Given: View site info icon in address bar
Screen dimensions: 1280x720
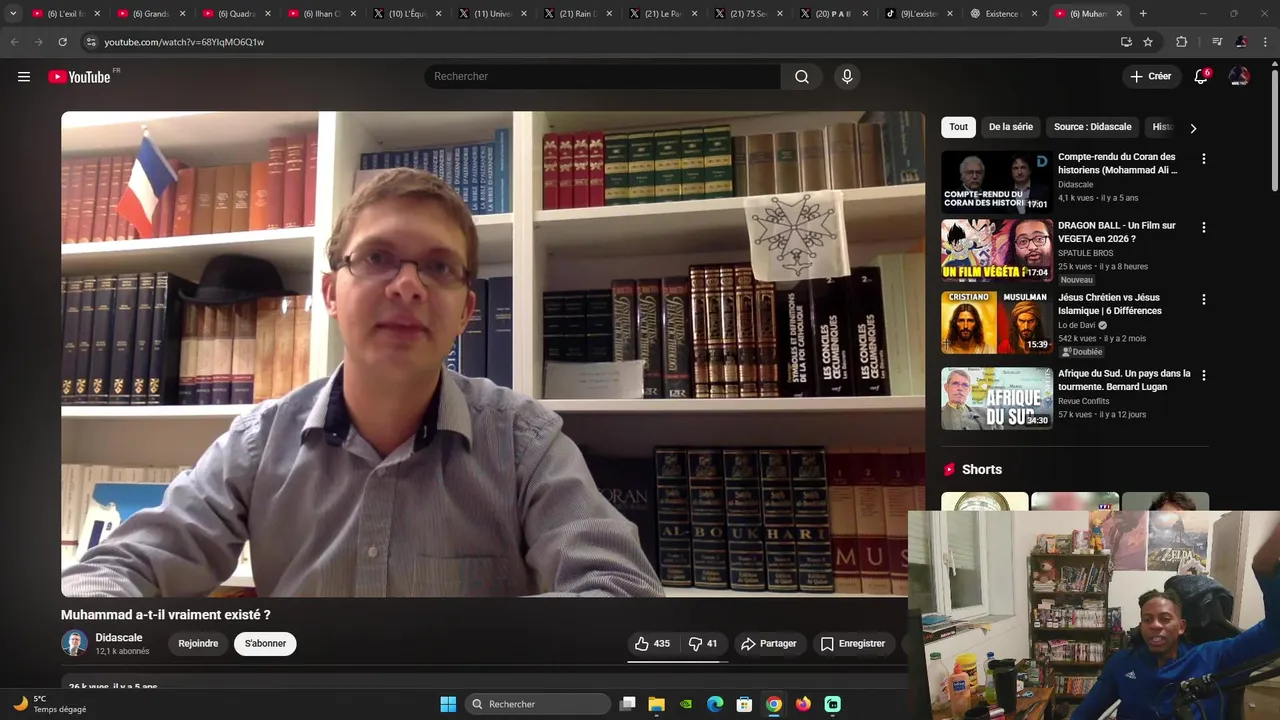Looking at the screenshot, I should point(91,42).
